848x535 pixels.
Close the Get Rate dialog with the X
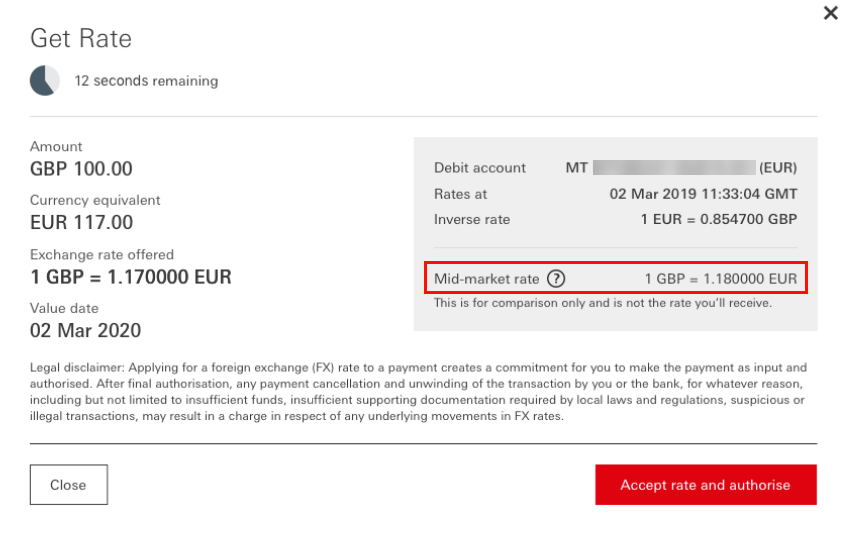(x=830, y=14)
